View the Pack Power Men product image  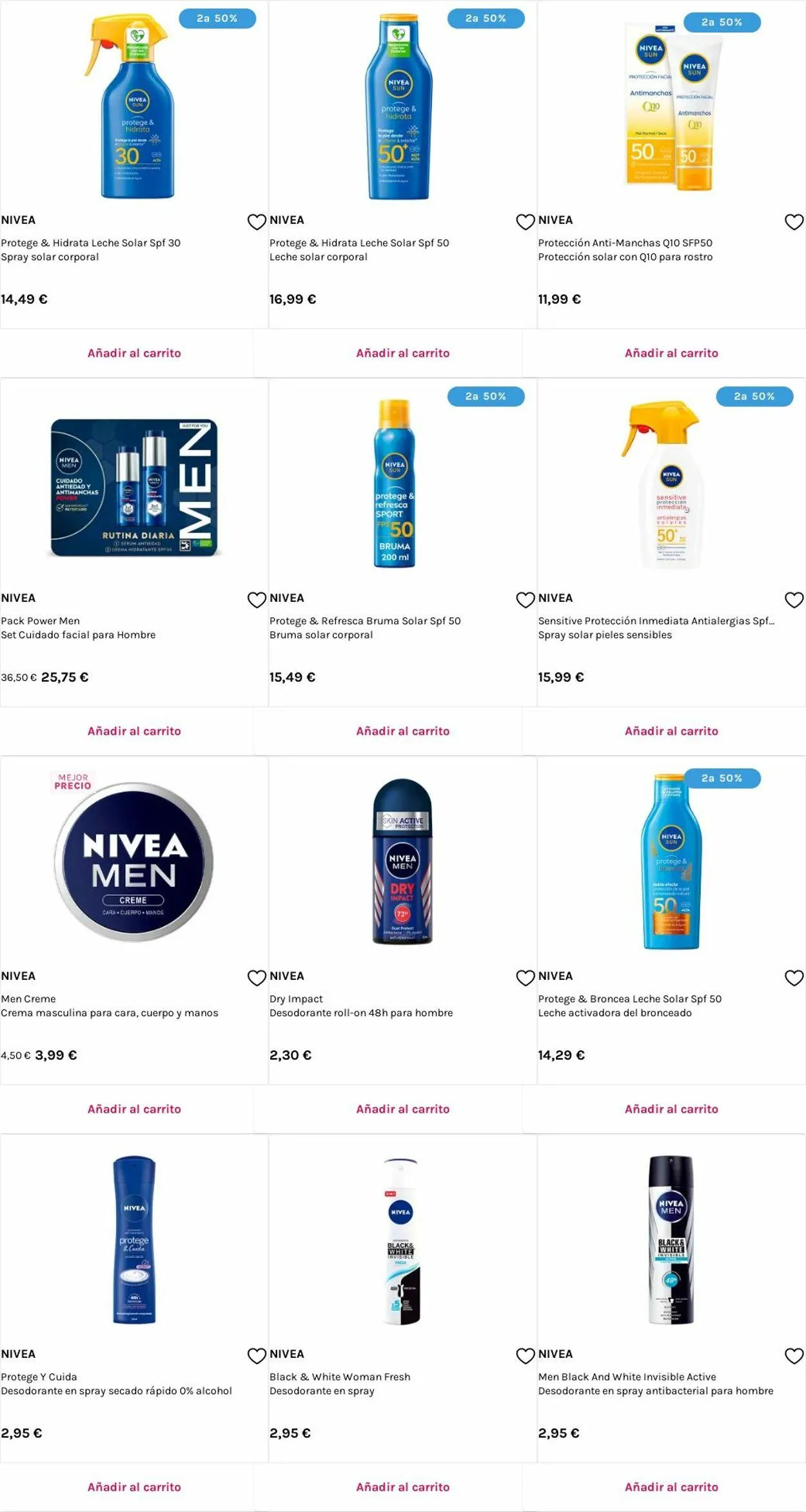pyautogui.click(x=134, y=488)
